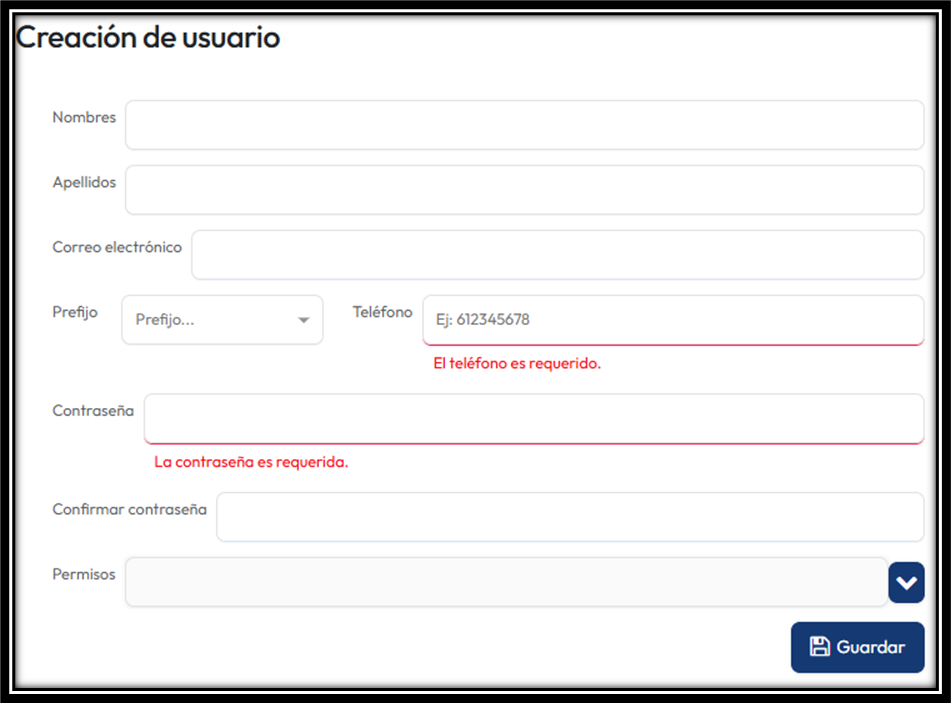
Task: Click the Teléfono field with example number
Action: tap(672, 320)
